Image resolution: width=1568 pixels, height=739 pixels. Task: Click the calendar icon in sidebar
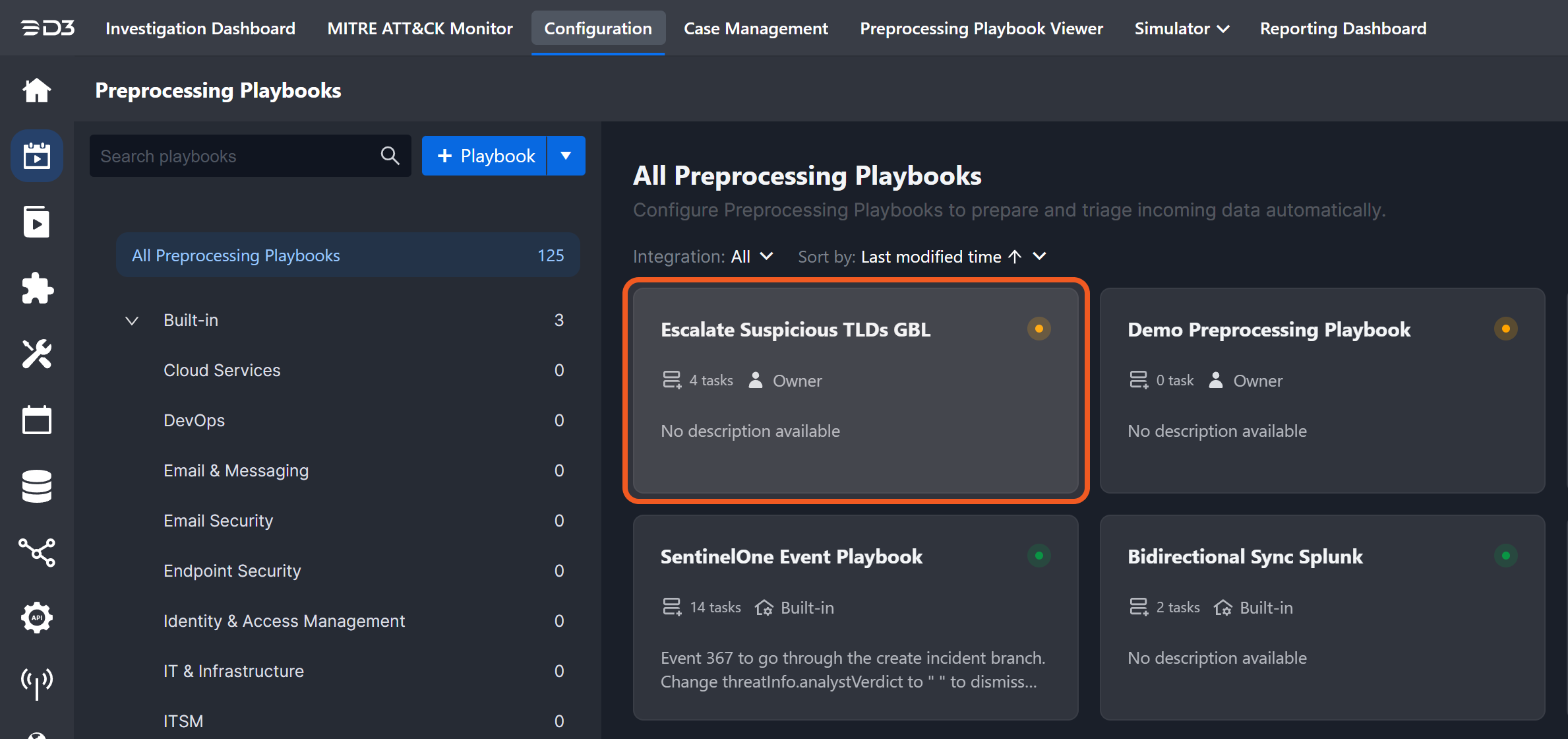pyautogui.click(x=37, y=420)
